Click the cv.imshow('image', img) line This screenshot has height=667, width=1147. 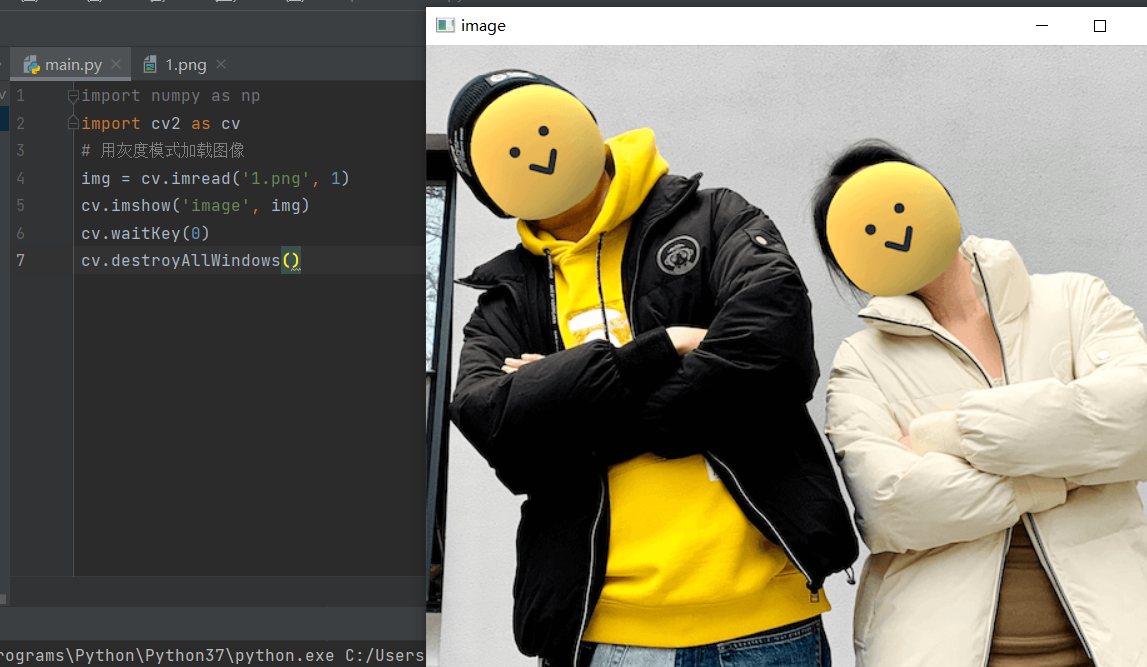coord(195,206)
